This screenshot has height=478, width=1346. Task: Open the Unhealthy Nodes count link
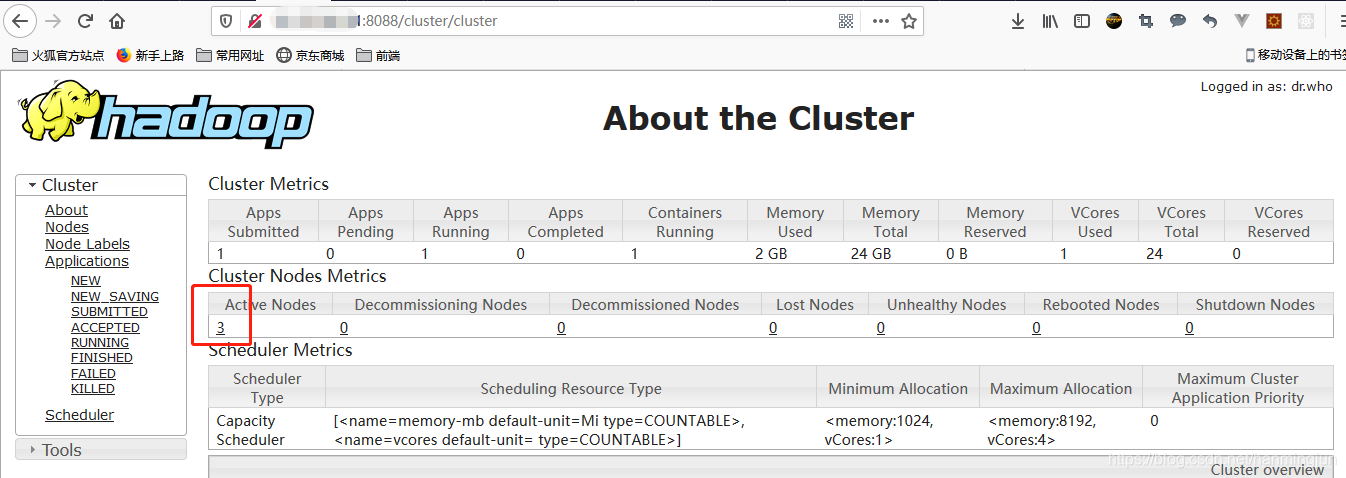(880, 327)
